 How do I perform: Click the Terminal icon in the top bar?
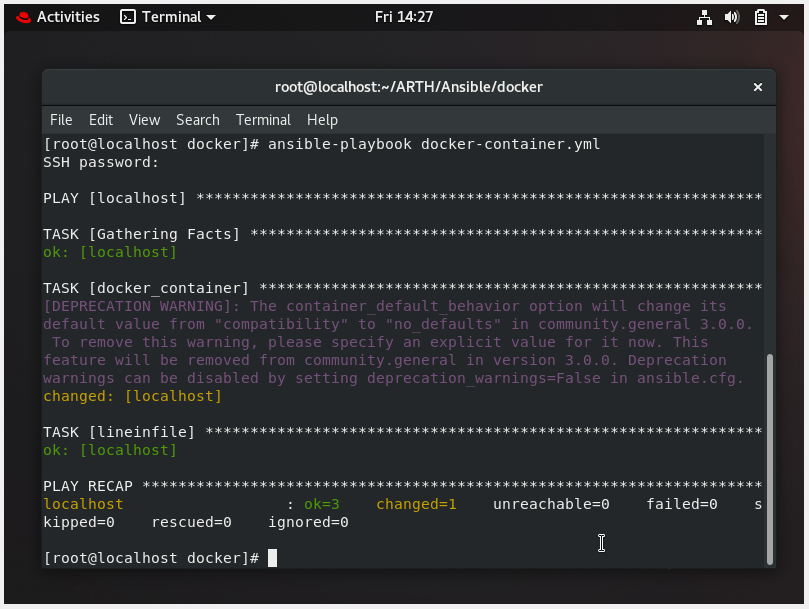tap(126, 16)
